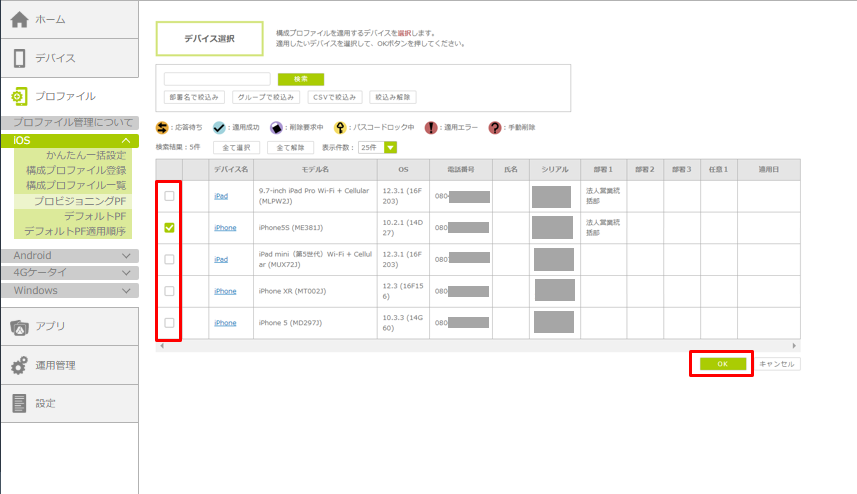
Task: Tick checkbox for iPhone XR row
Action: (x=169, y=291)
